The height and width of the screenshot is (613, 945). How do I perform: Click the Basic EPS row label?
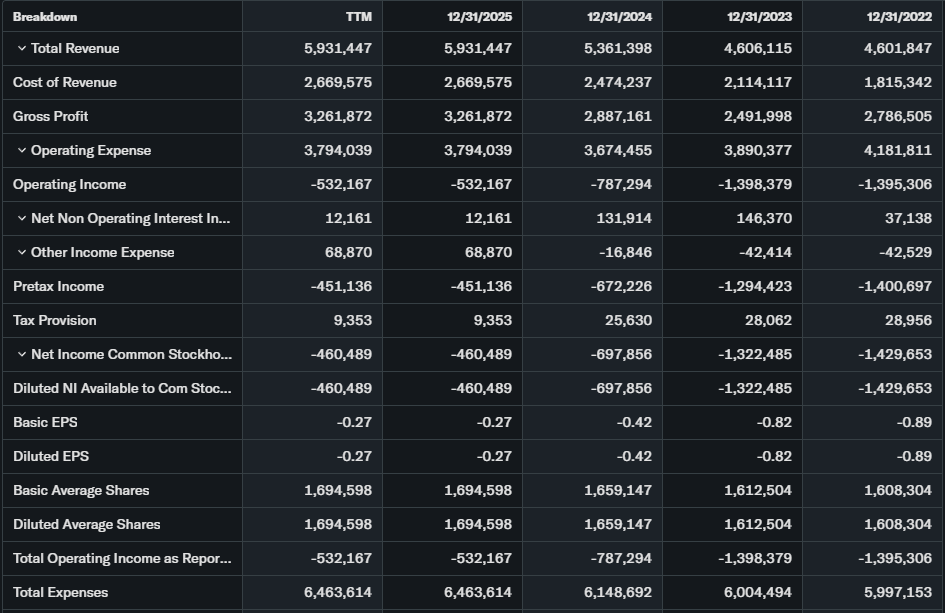pos(45,423)
